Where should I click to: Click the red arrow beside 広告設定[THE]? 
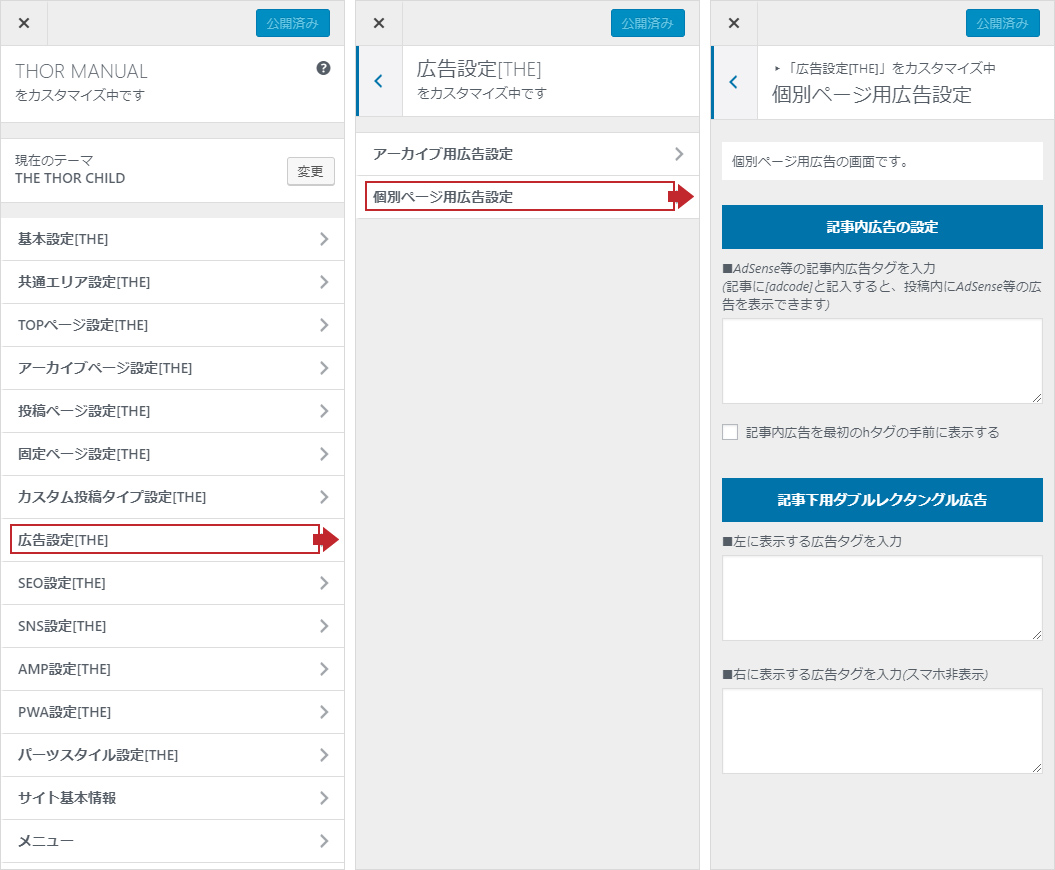326,540
